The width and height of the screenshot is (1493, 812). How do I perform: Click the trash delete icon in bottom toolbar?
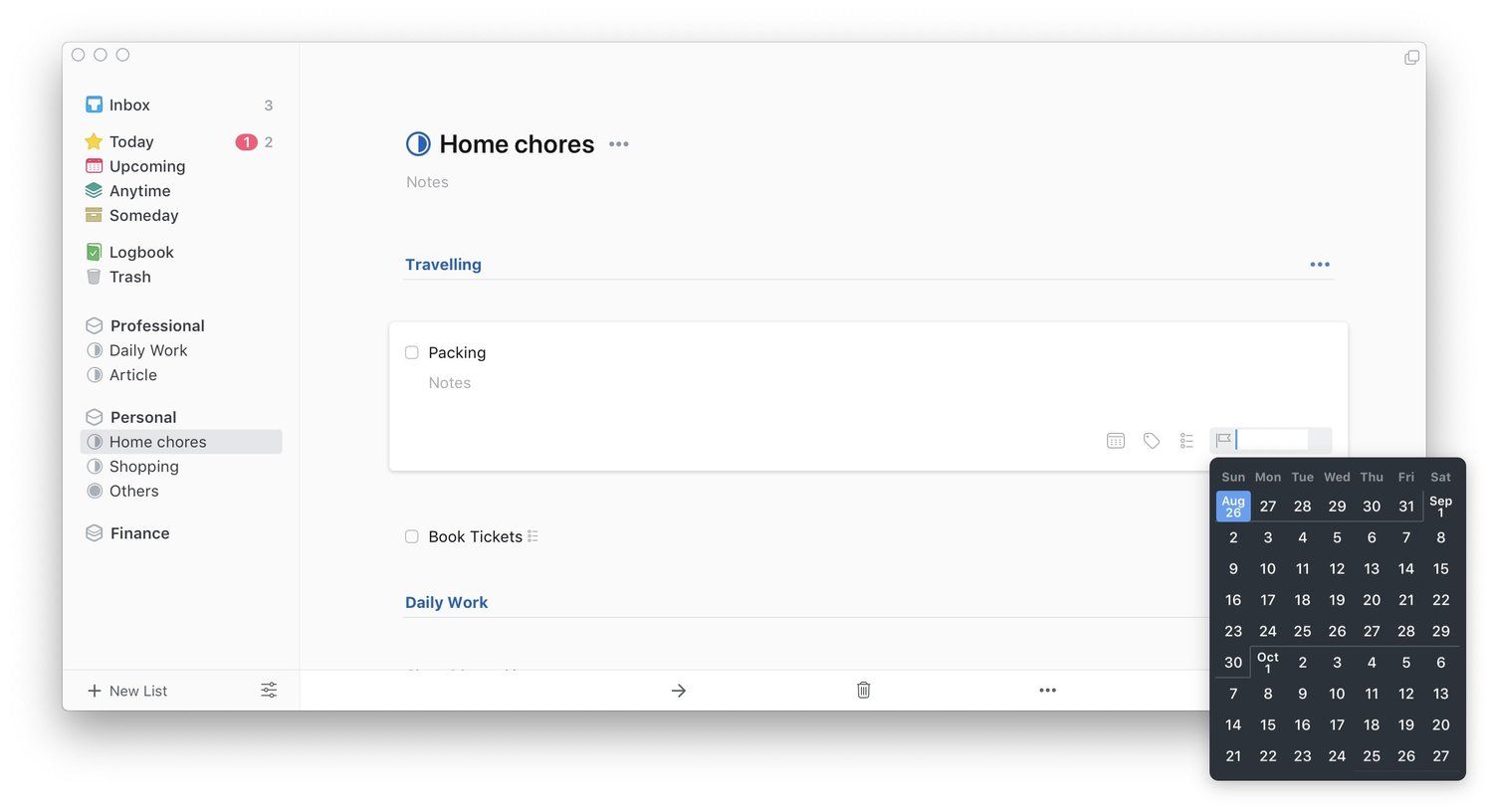[x=864, y=691]
